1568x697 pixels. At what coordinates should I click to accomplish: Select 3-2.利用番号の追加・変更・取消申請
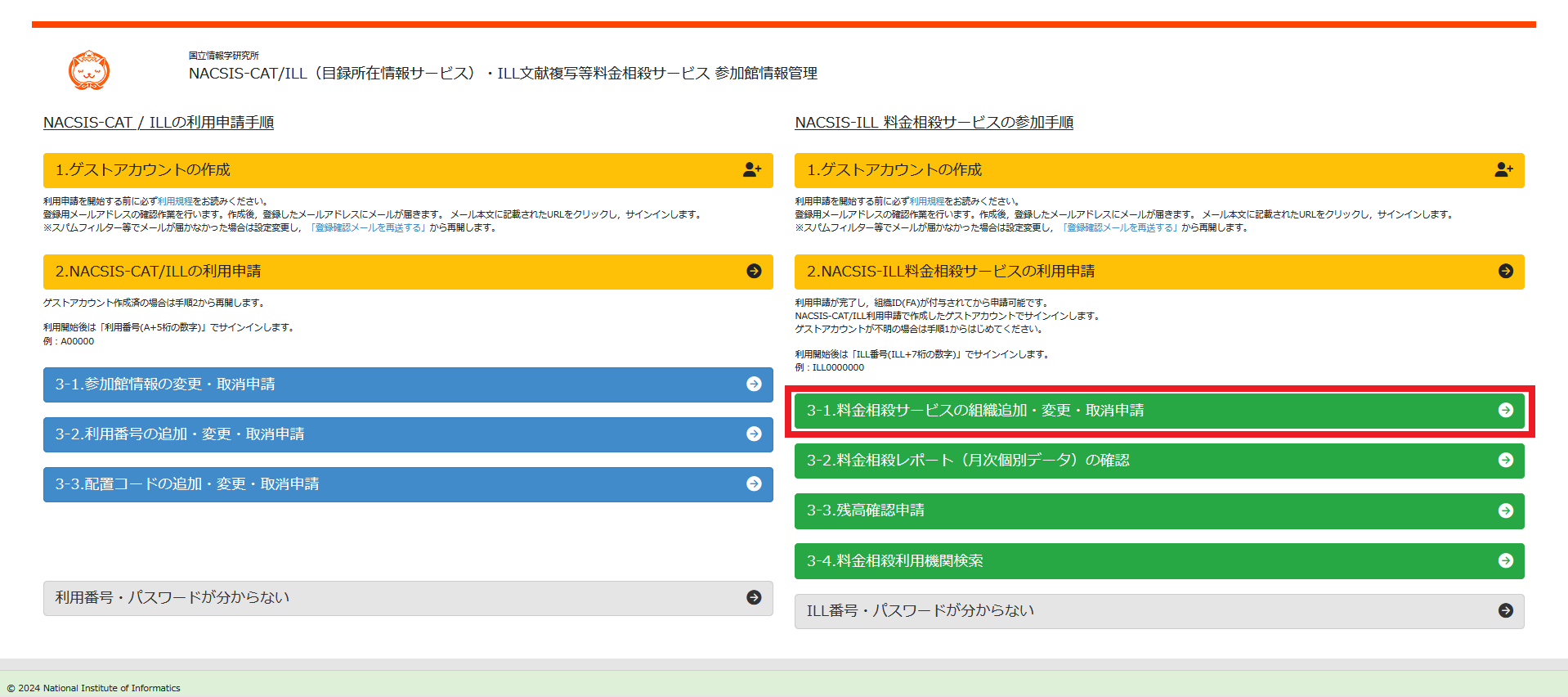pyautogui.click(x=408, y=434)
